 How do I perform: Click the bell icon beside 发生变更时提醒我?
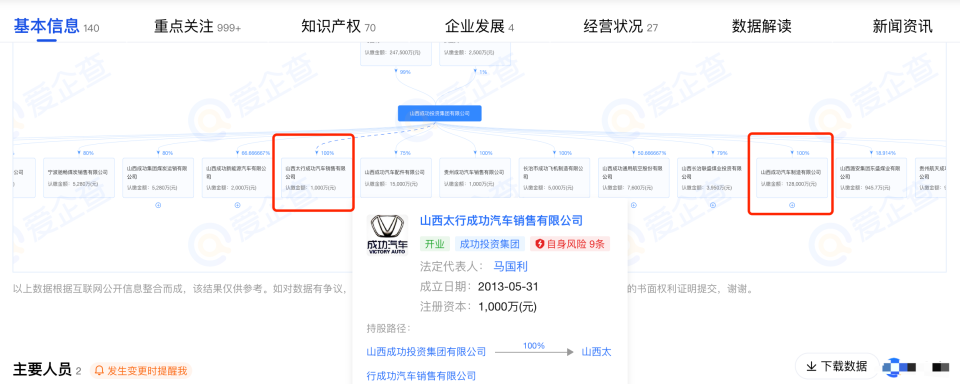coord(99,371)
